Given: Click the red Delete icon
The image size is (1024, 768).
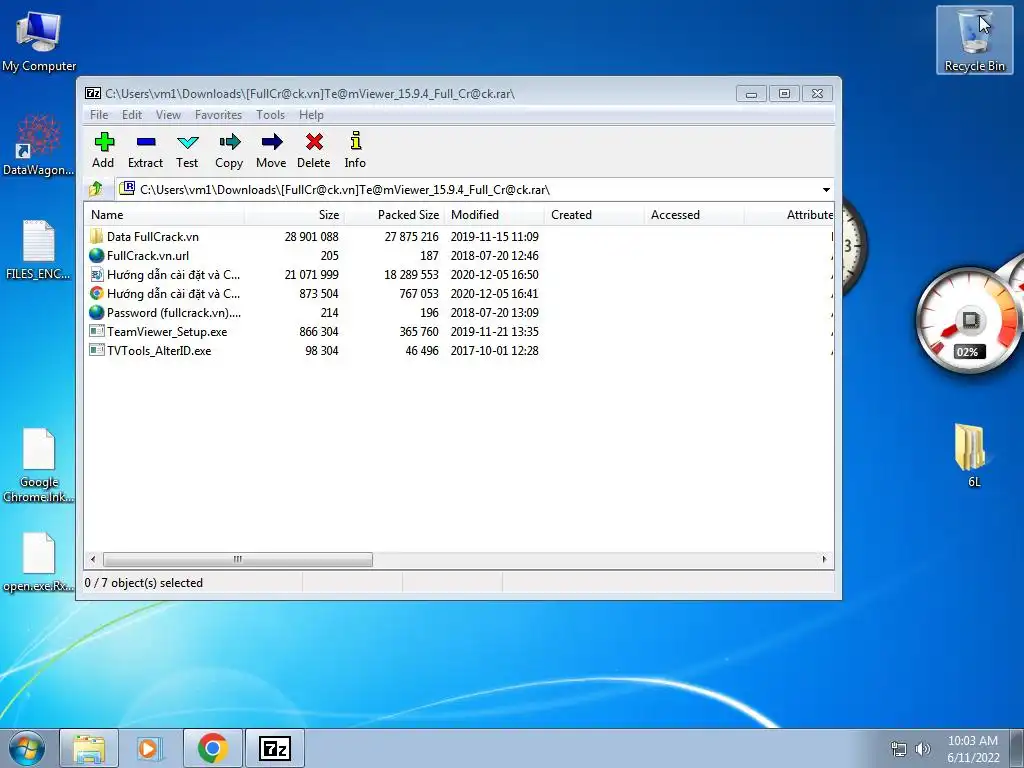Looking at the screenshot, I should tap(314, 142).
